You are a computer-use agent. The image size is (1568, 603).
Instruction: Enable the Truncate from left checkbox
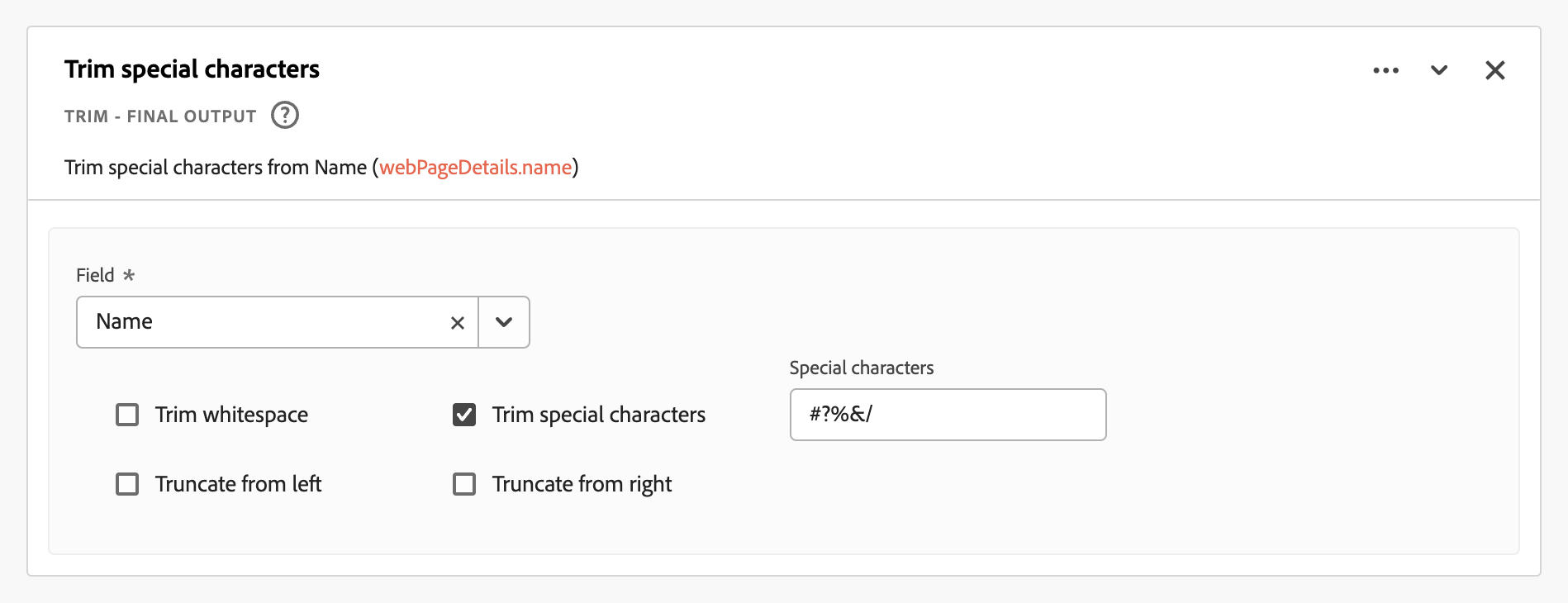(127, 484)
